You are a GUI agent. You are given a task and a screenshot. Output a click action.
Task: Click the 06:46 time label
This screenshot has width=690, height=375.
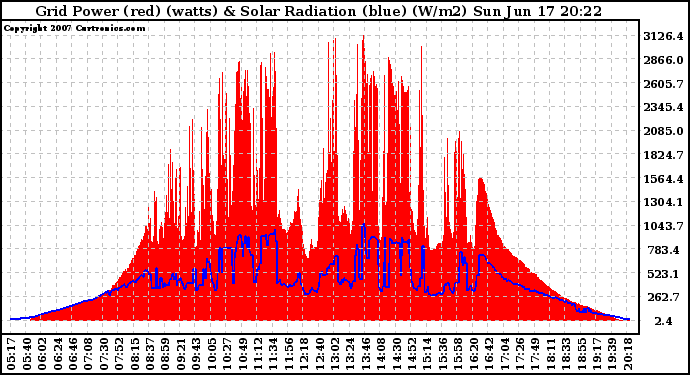pos(72,354)
